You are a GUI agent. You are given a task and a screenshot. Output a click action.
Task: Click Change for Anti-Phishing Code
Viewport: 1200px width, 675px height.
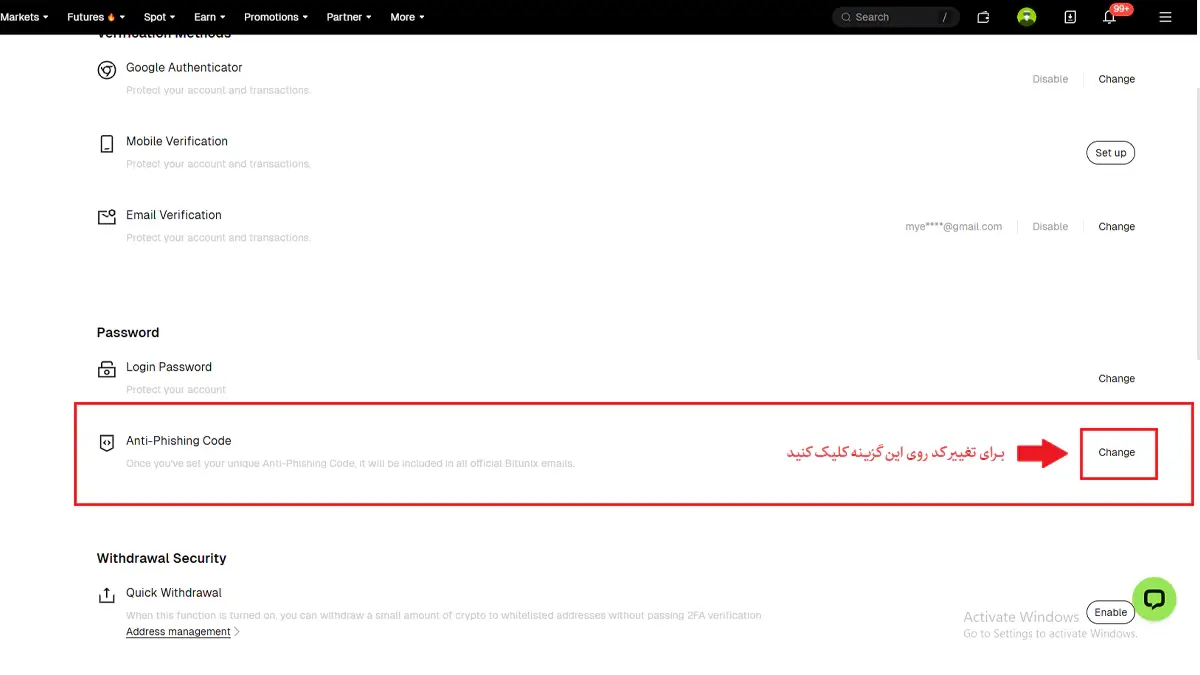(x=1116, y=453)
